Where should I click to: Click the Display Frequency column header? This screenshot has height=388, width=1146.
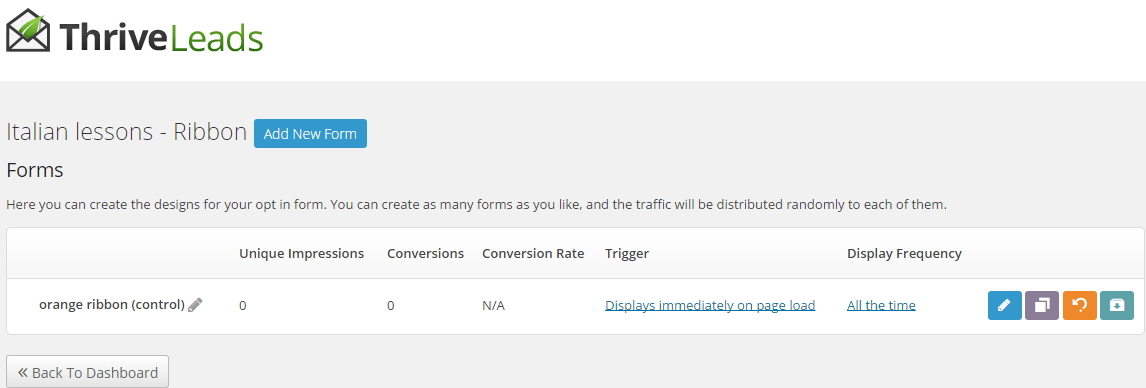tap(904, 254)
